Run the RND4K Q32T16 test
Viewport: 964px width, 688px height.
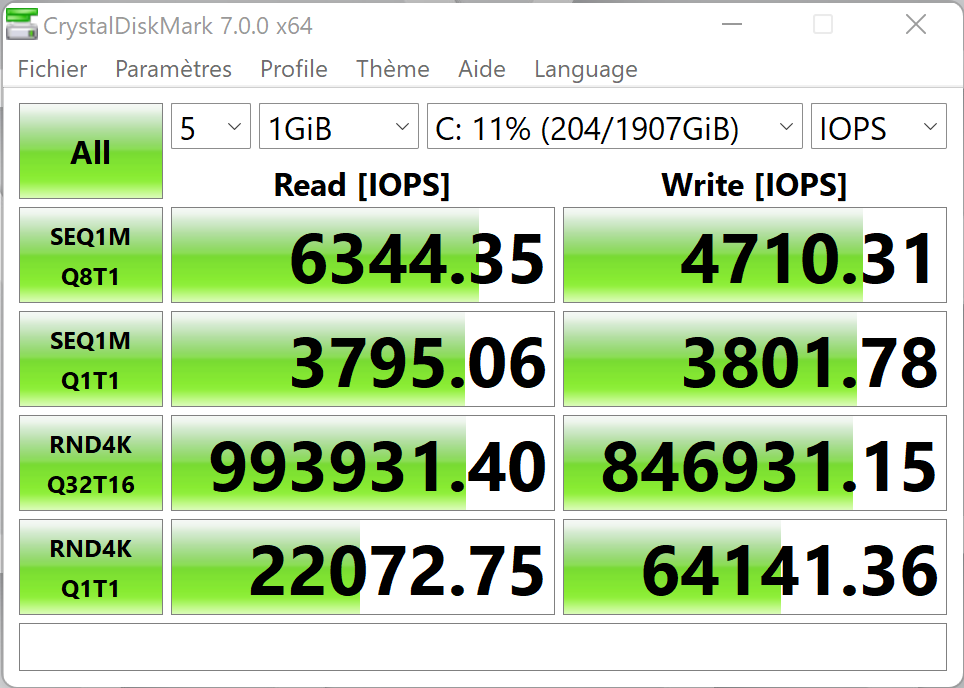(x=91, y=463)
